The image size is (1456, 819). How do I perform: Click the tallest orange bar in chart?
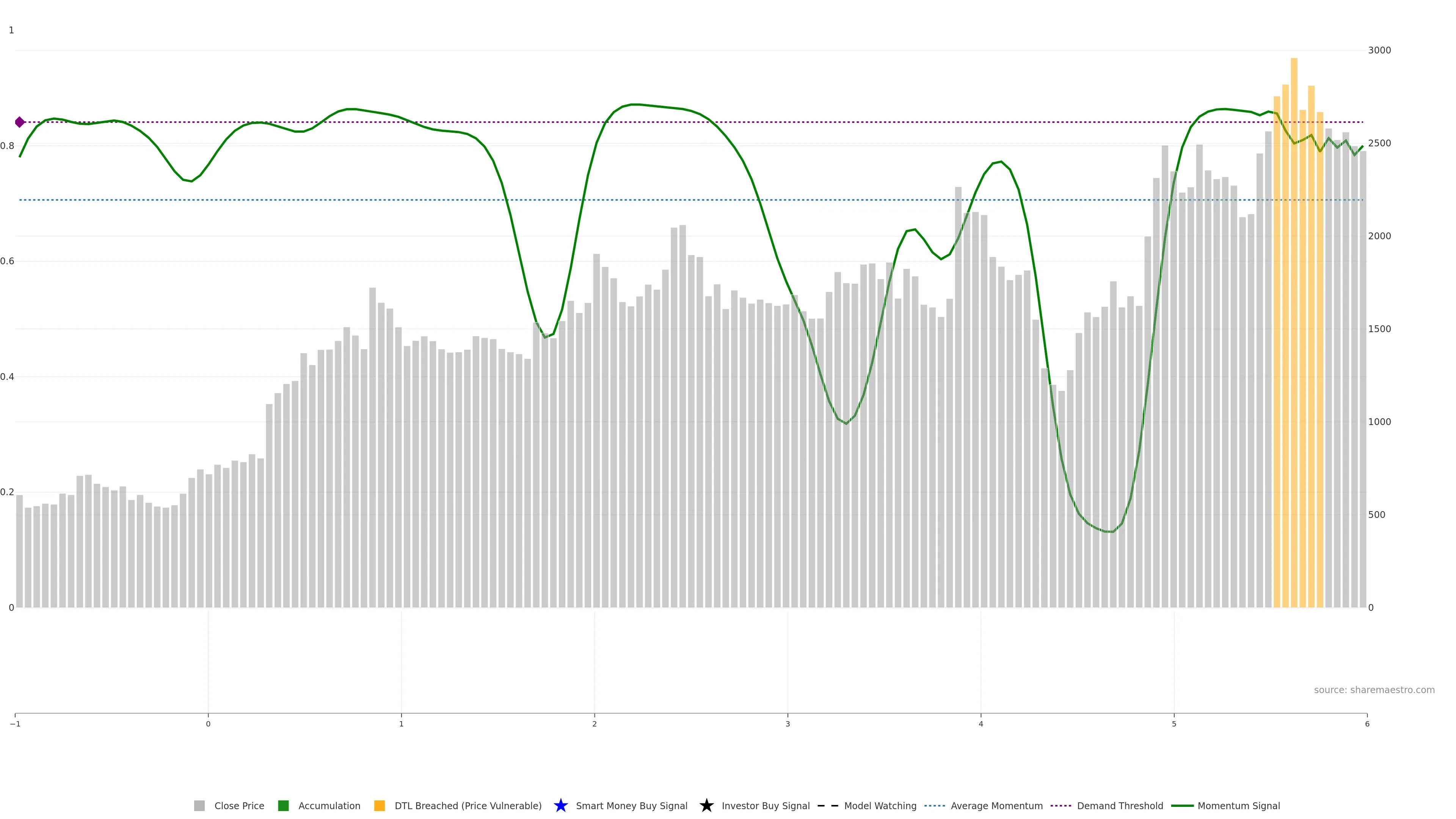point(1294,333)
